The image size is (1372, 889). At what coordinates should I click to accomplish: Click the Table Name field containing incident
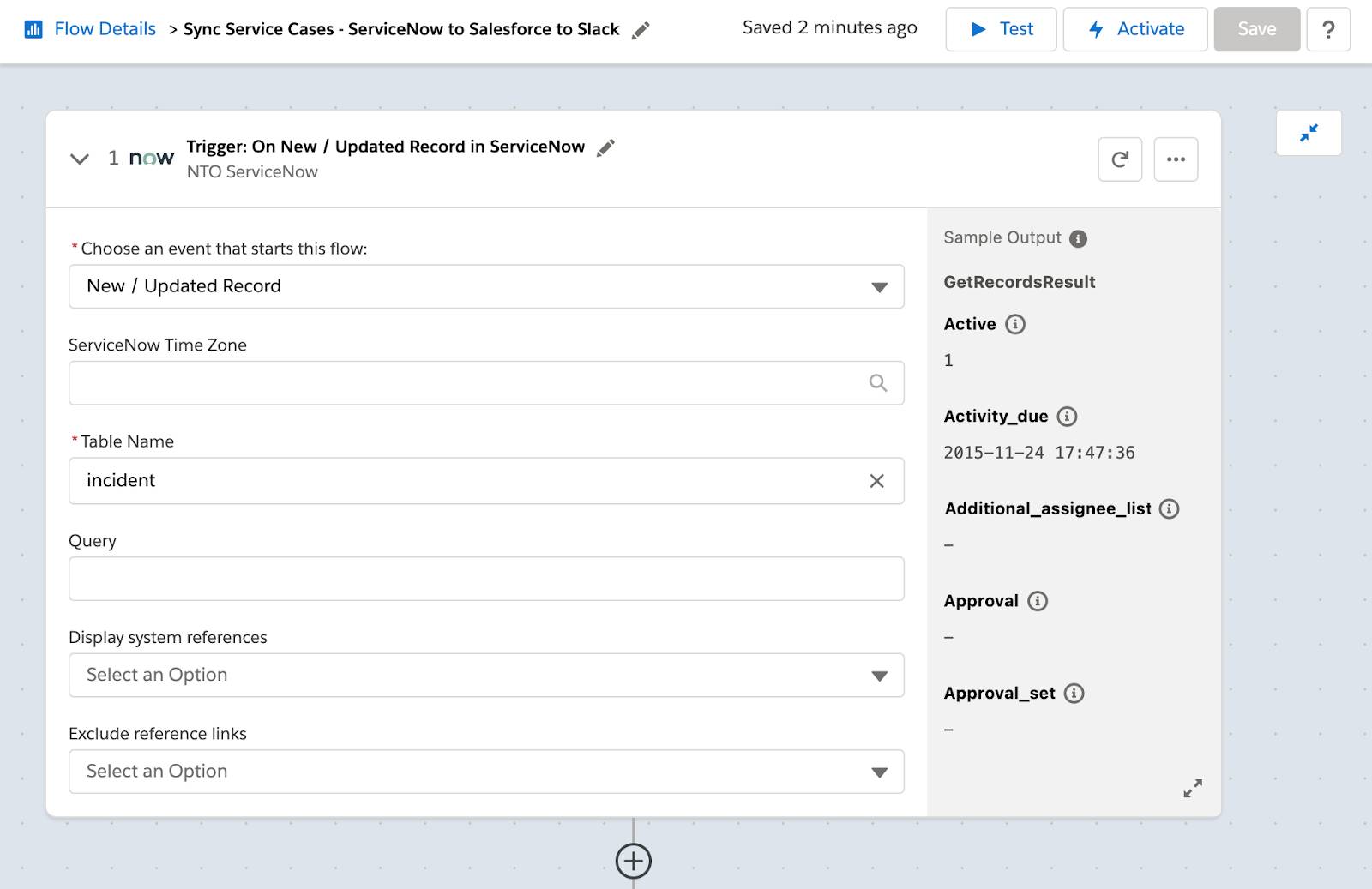[486, 480]
